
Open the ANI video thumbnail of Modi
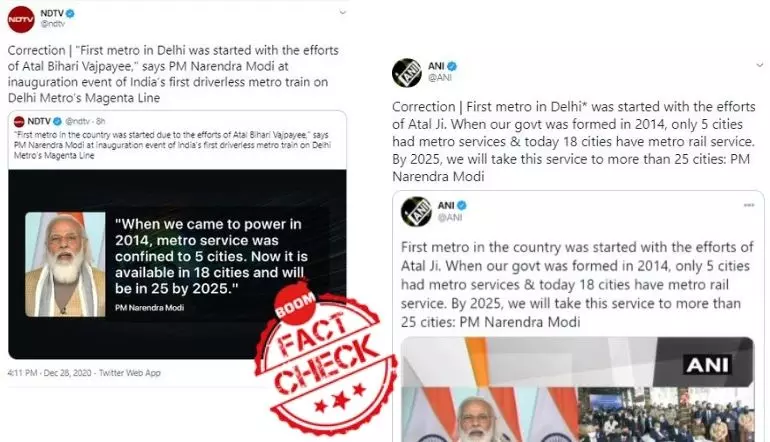point(578,389)
